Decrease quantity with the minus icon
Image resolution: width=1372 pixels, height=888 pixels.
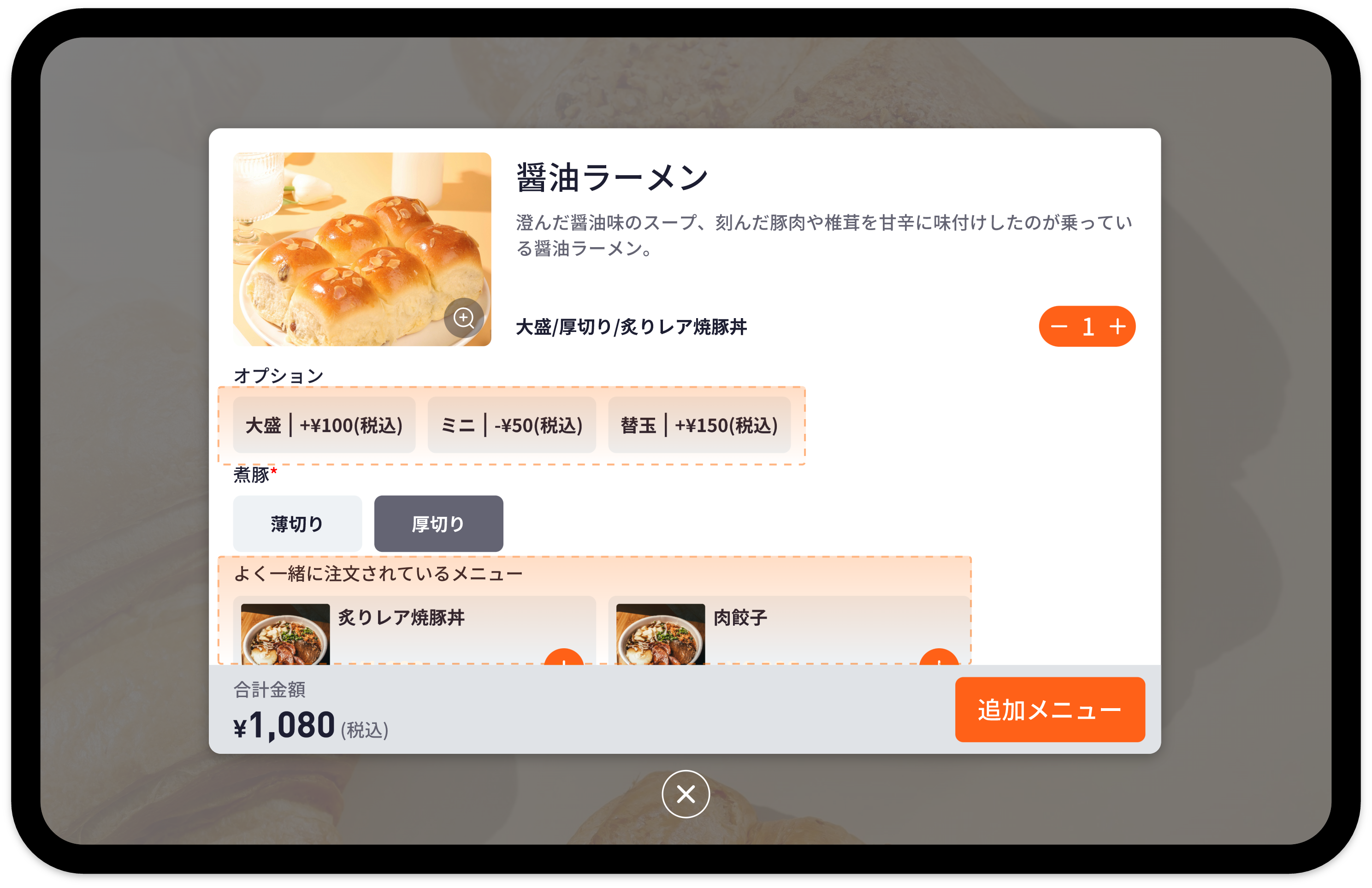[1059, 326]
